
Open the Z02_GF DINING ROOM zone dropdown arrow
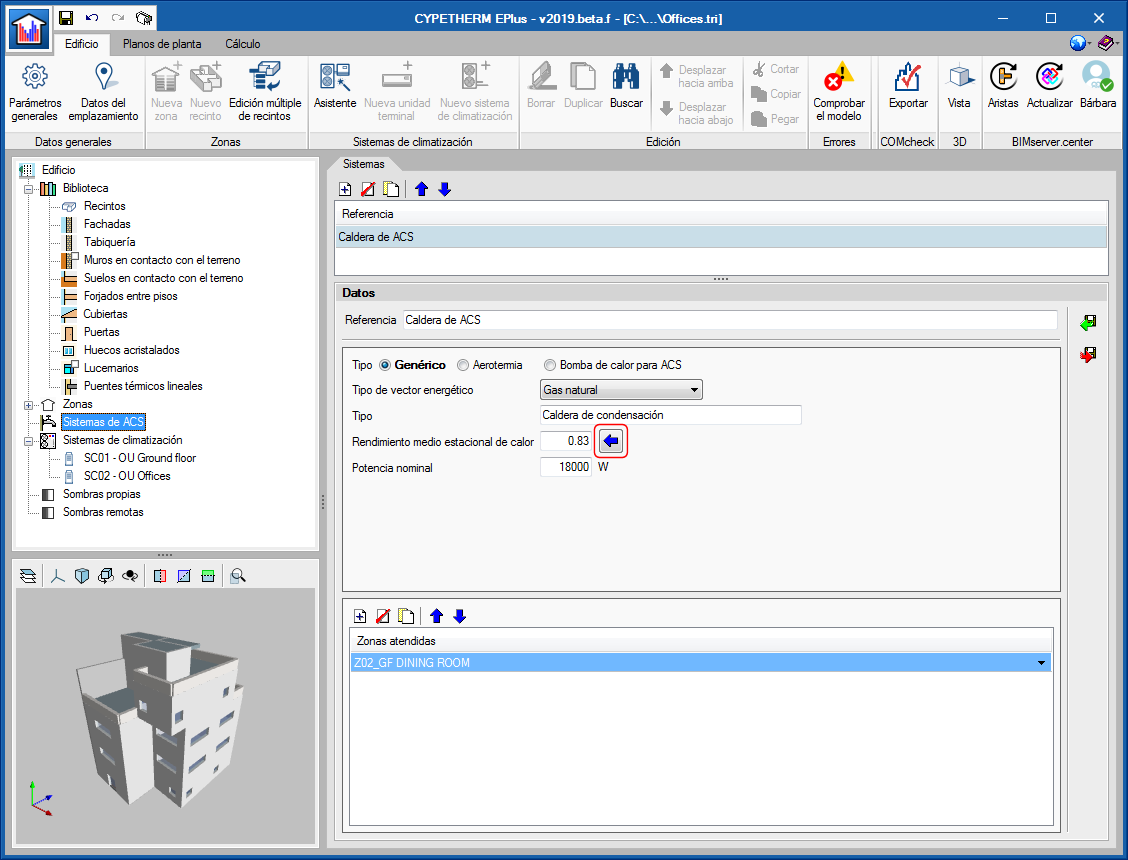click(x=1041, y=663)
